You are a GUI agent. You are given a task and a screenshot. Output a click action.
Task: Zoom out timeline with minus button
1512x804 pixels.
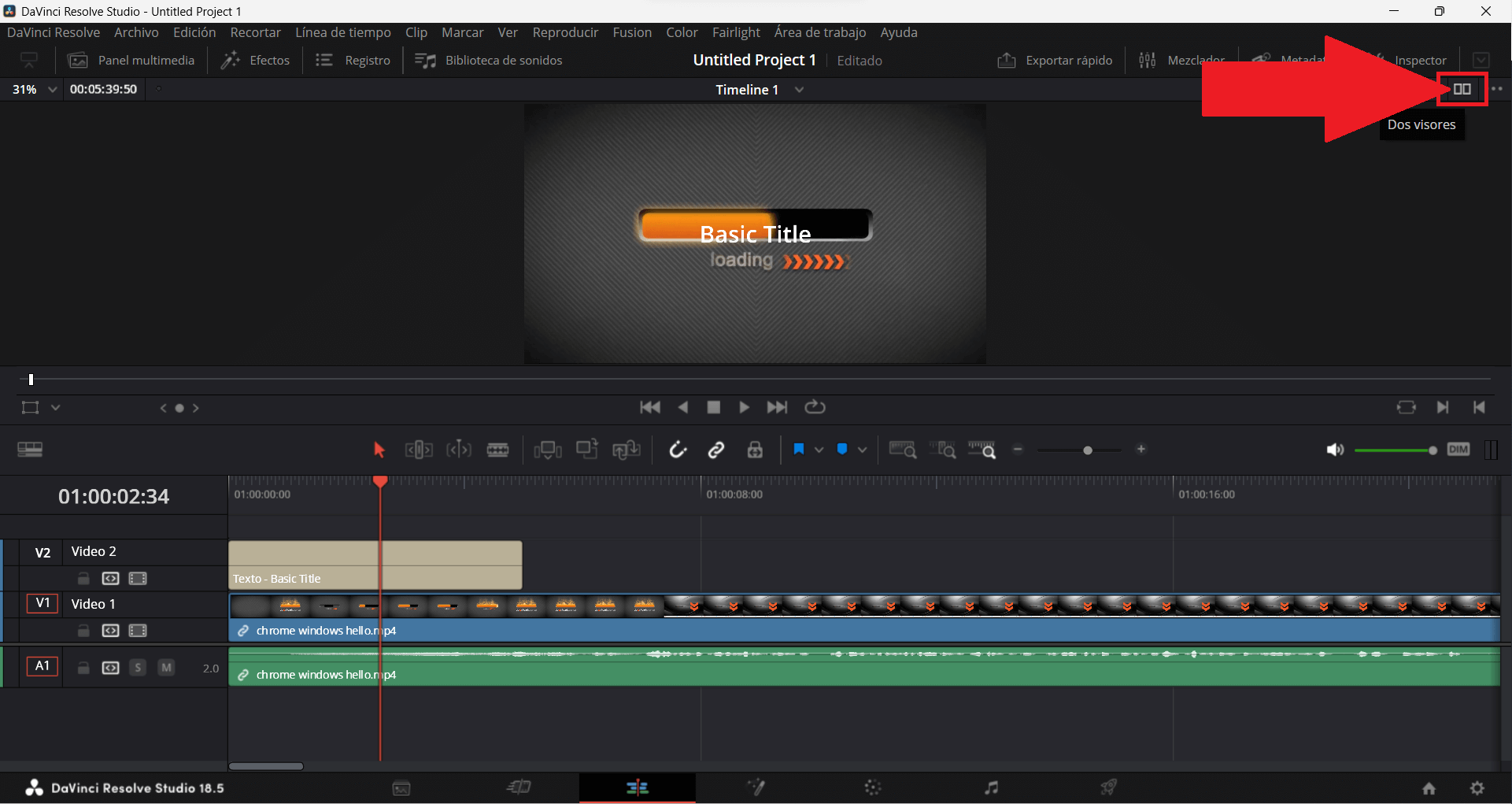click(x=1018, y=450)
